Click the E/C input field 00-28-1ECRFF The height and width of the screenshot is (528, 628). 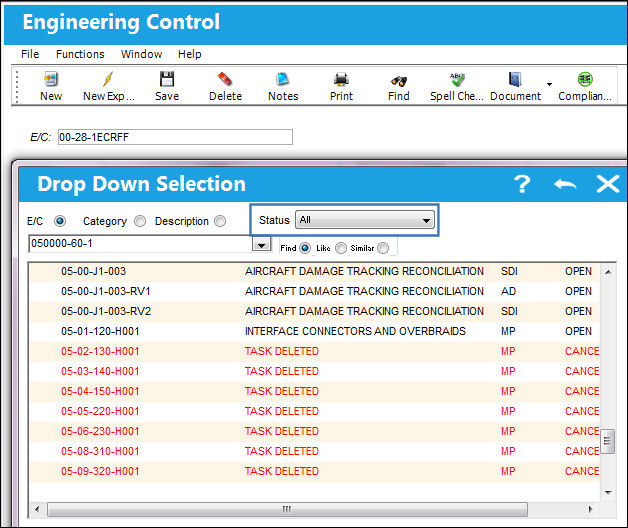click(x=175, y=137)
